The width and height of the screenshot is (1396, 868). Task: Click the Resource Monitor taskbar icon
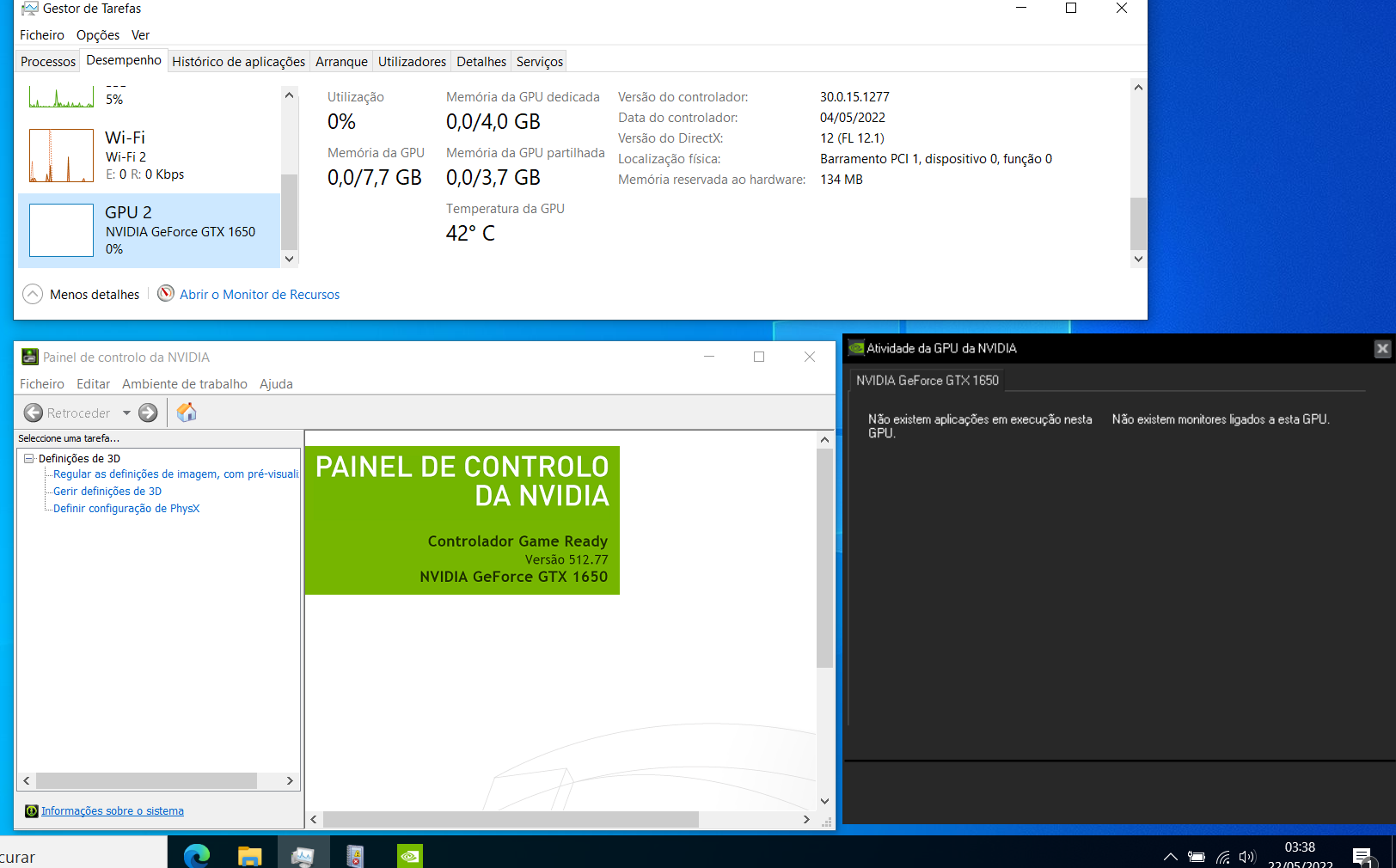click(303, 856)
